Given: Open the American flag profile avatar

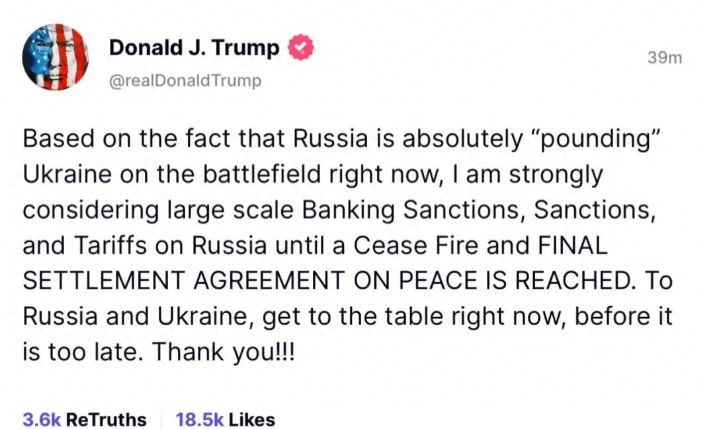Looking at the screenshot, I should click(x=55, y=57).
